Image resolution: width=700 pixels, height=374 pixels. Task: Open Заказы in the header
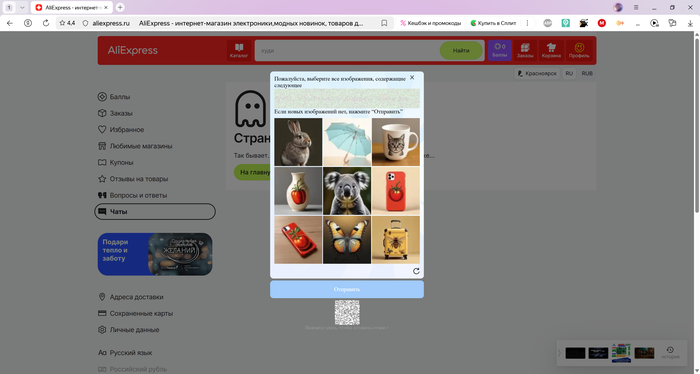525,50
